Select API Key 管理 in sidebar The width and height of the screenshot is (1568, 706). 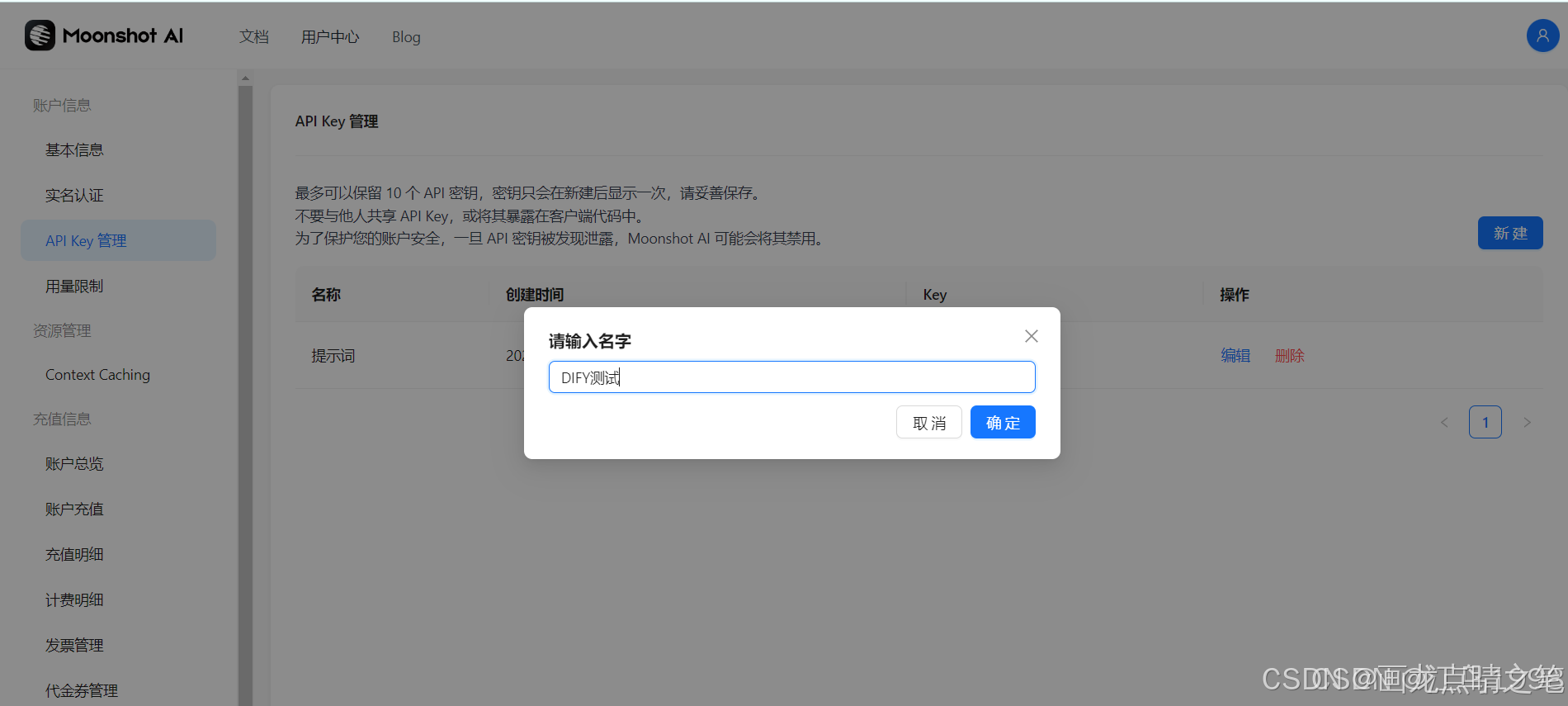118,240
